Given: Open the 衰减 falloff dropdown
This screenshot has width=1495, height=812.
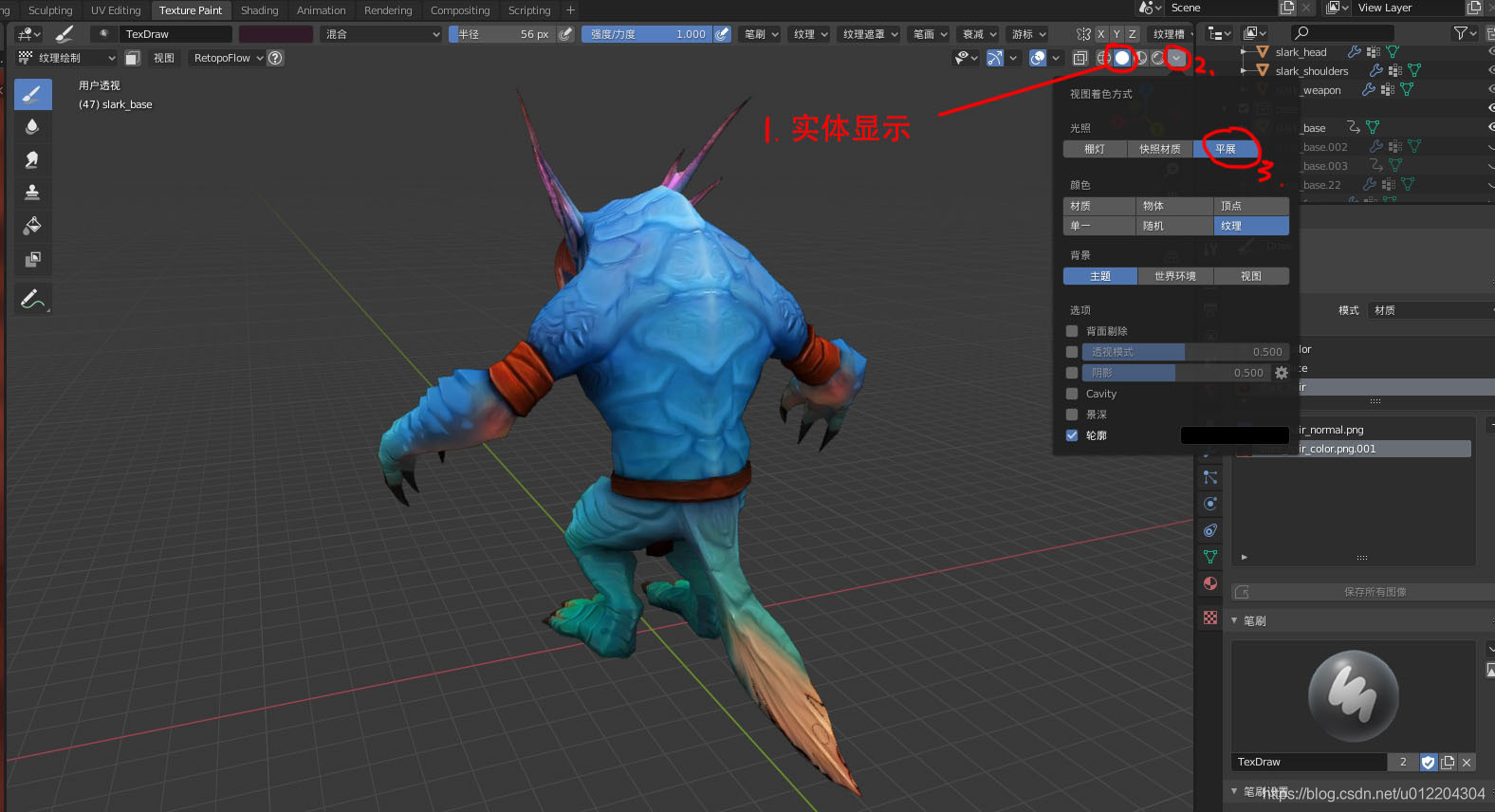Looking at the screenshot, I should click(x=979, y=34).
